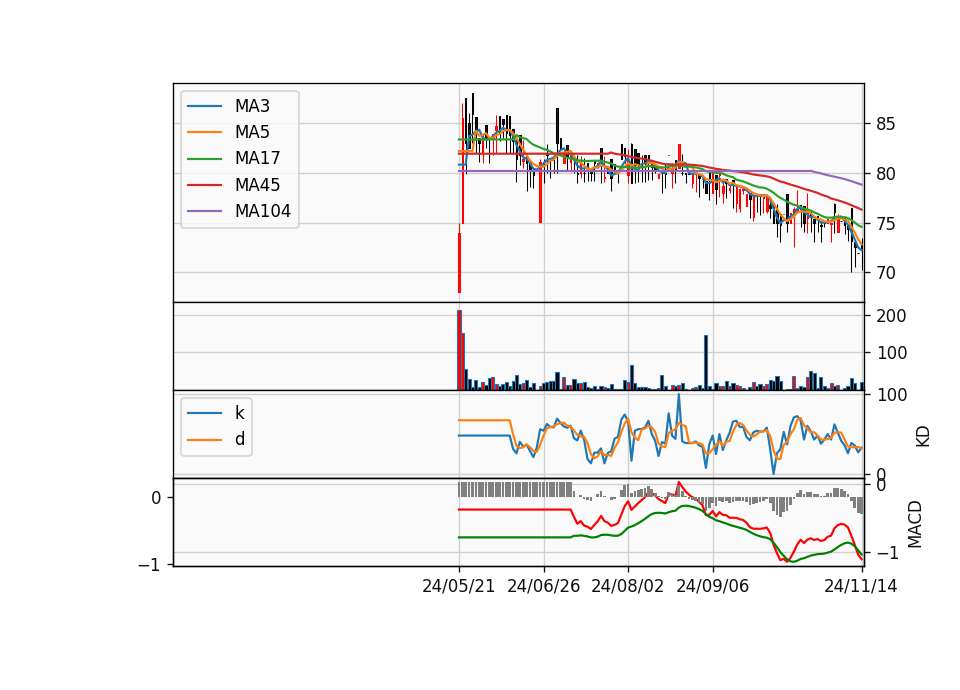Click the 24/08/02 date axis label
960x690 pixels.
point(627,586)
